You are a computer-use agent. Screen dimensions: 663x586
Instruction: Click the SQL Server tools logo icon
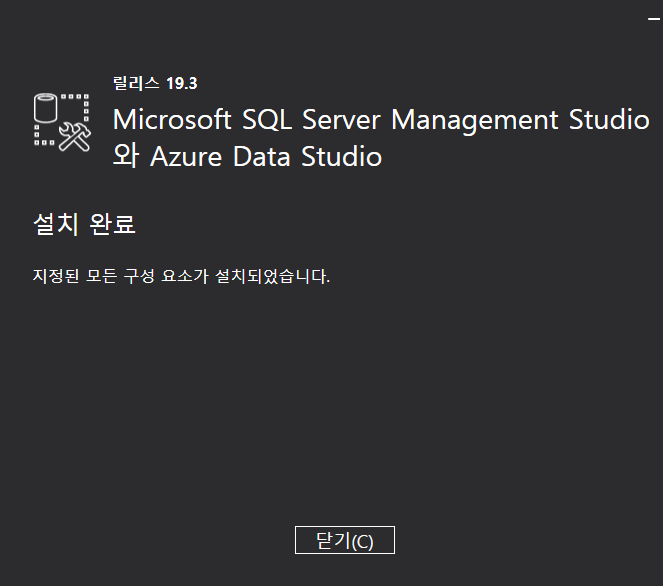pyautogui.click(x=62, y=123)
